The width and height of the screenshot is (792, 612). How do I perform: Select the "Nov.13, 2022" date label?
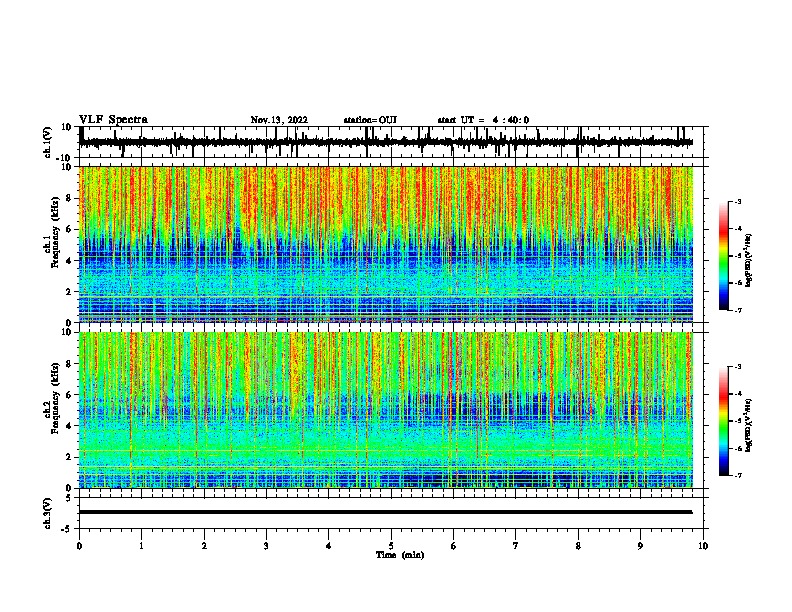coord(279,120)
